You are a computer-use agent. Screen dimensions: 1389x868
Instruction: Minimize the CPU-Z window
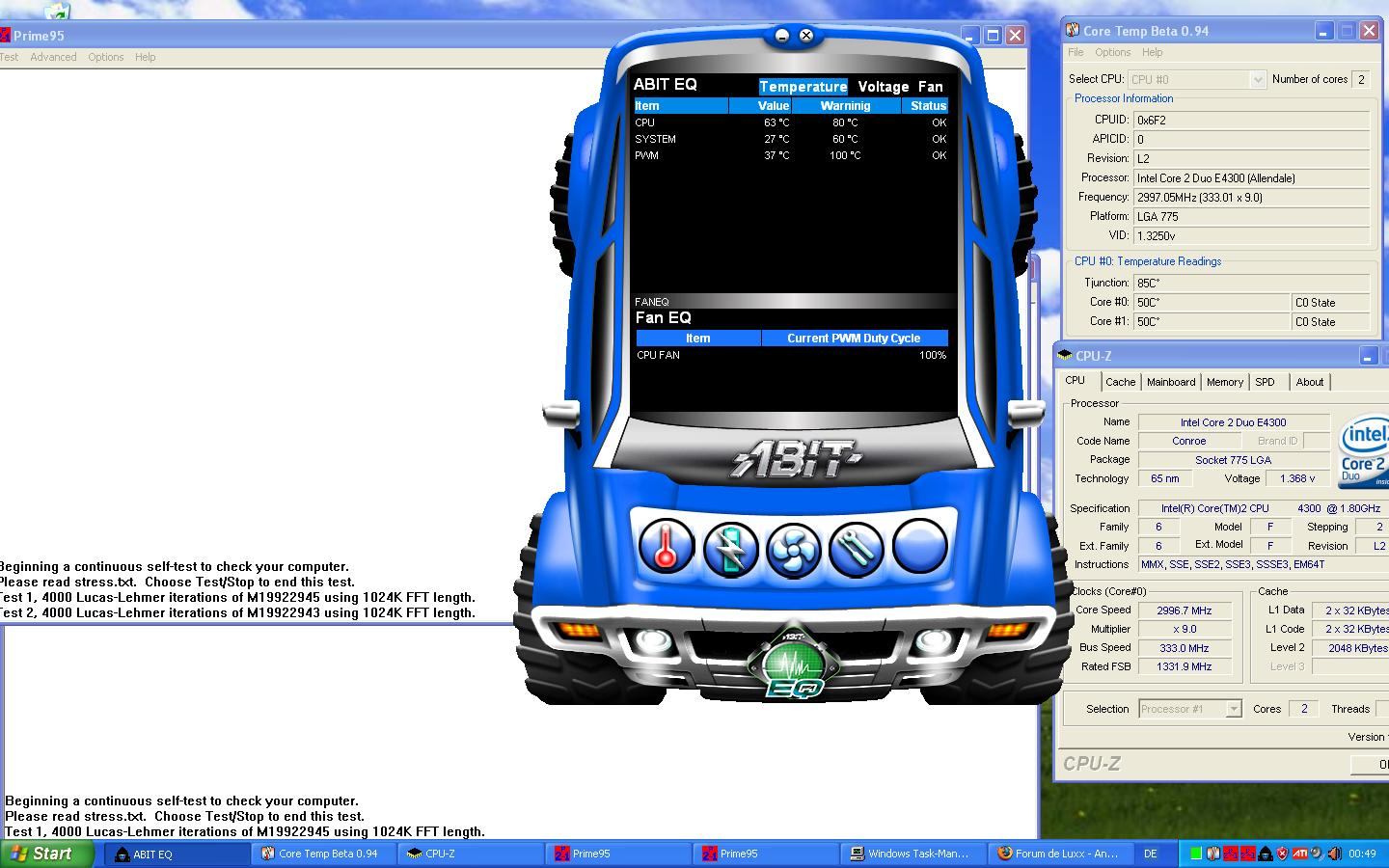coord(1368,357)
